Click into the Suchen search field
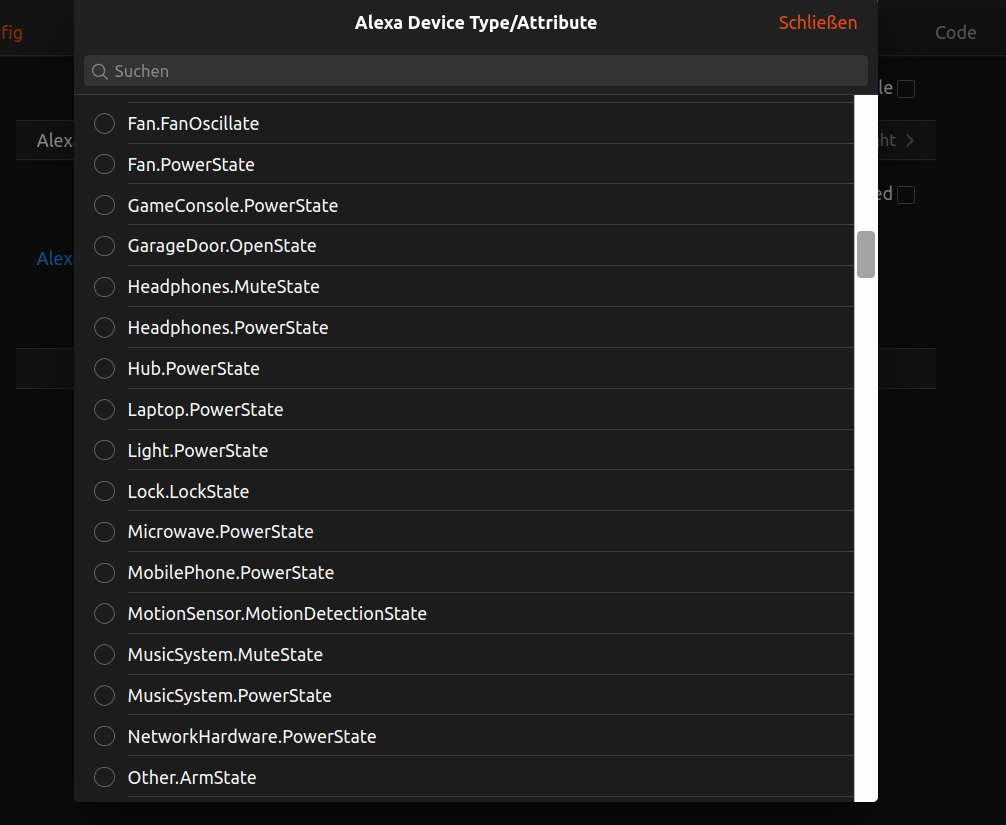The image size is (1006, 825). [x=480, y=71]
